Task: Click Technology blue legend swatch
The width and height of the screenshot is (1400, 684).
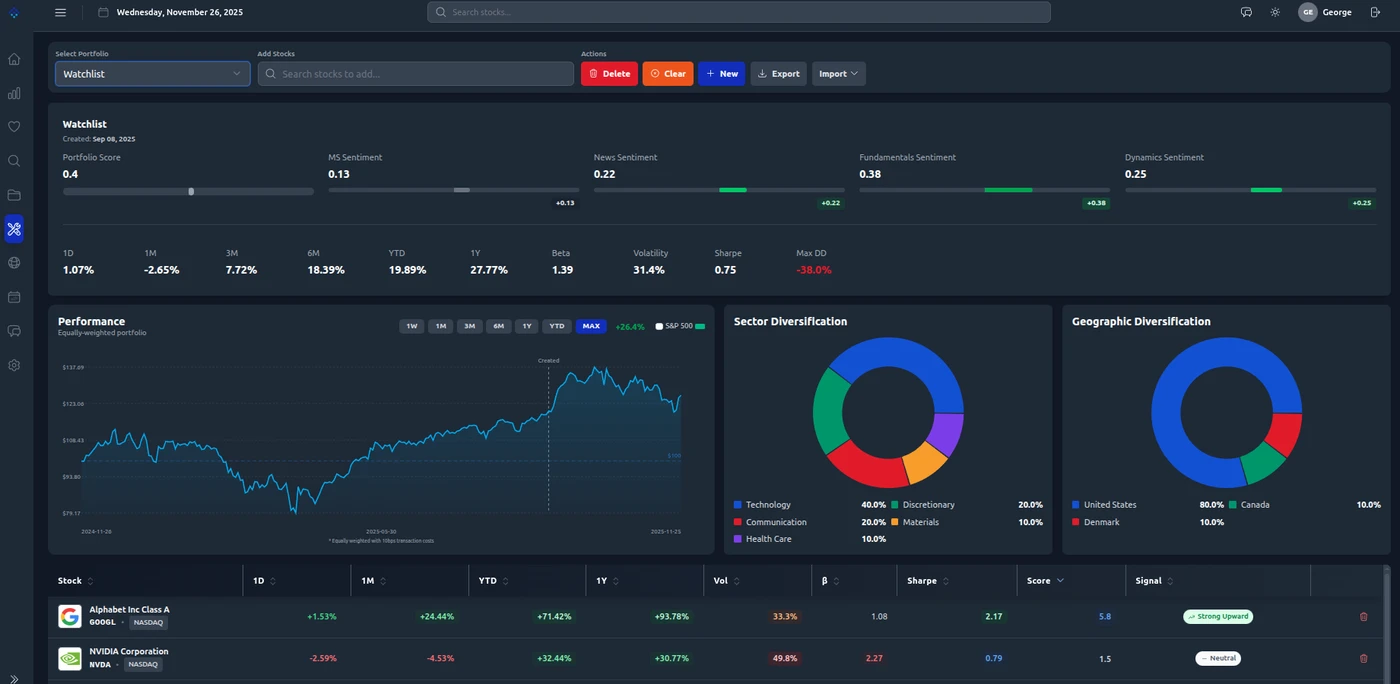Action: pyautogui.click(x=738, y=505)
